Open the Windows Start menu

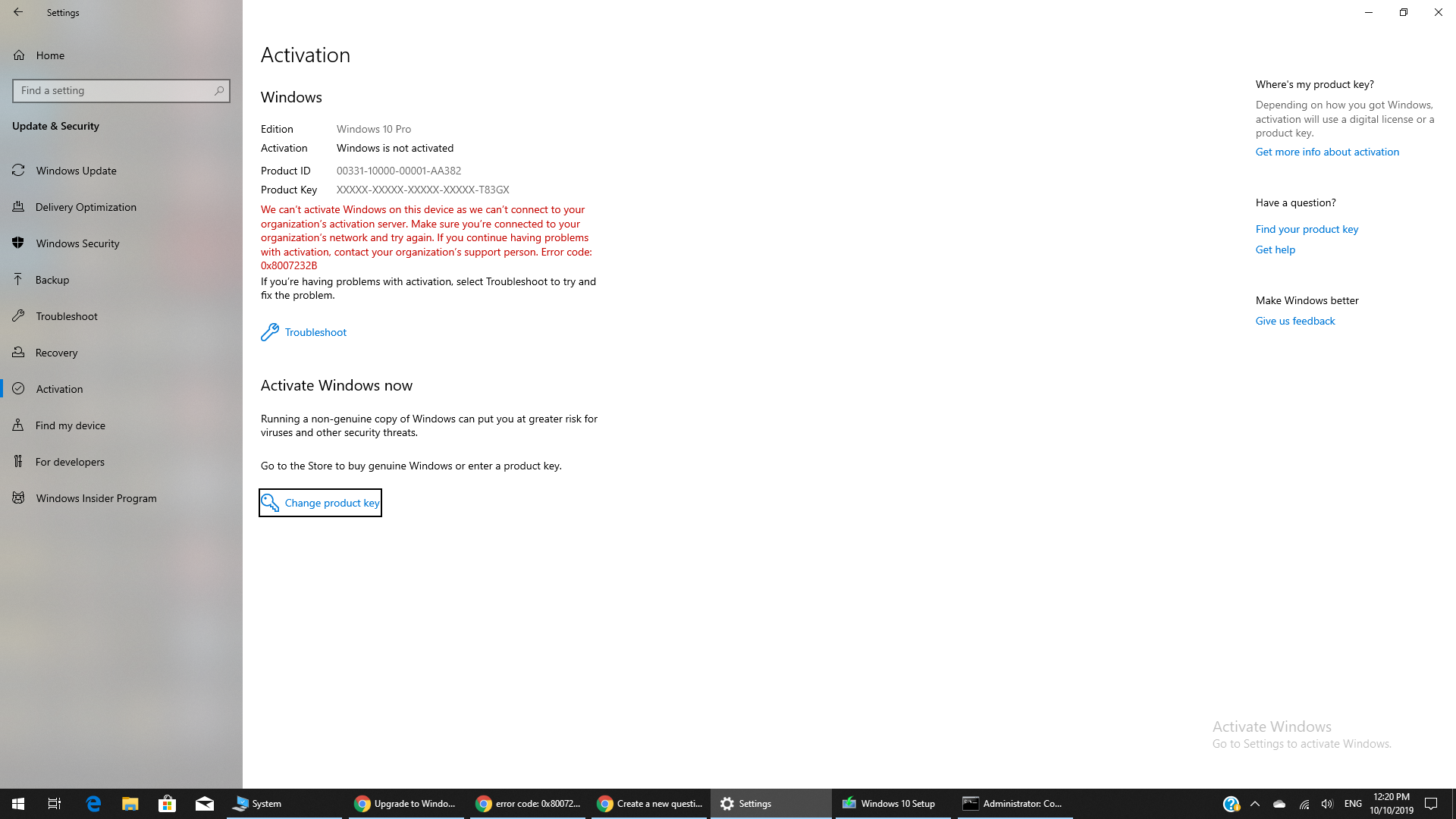(18, 804)
